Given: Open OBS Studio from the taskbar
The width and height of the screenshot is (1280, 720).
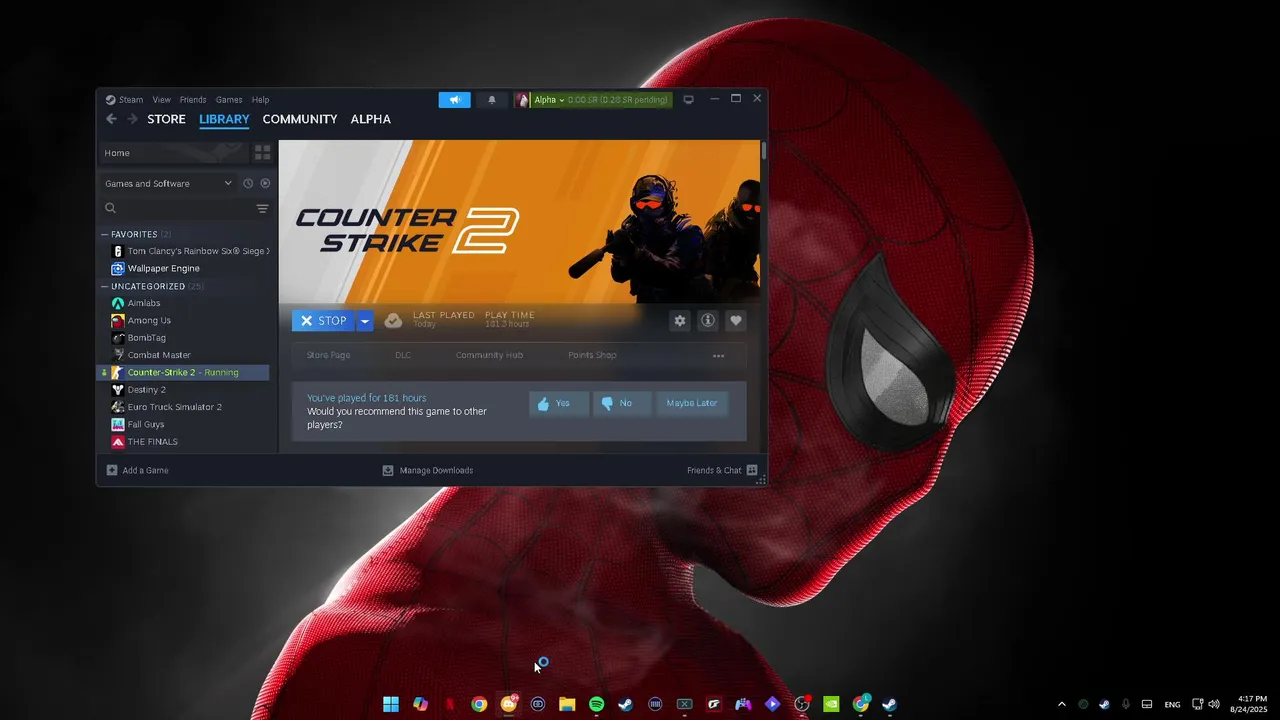Looking at the screenshot, I should pyautogui.click(x=801, y=704).
